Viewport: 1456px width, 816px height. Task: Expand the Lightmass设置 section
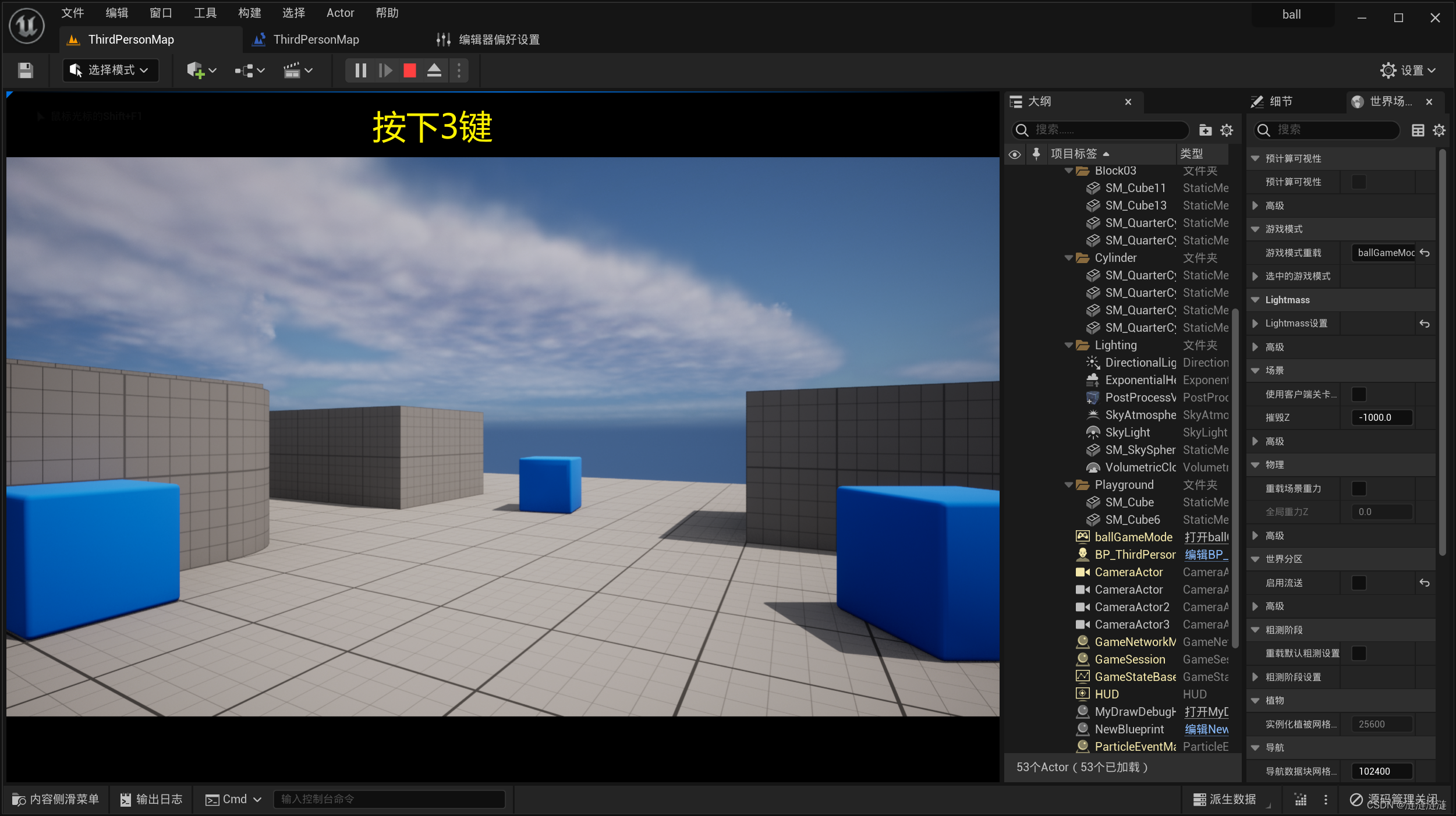1256,324
